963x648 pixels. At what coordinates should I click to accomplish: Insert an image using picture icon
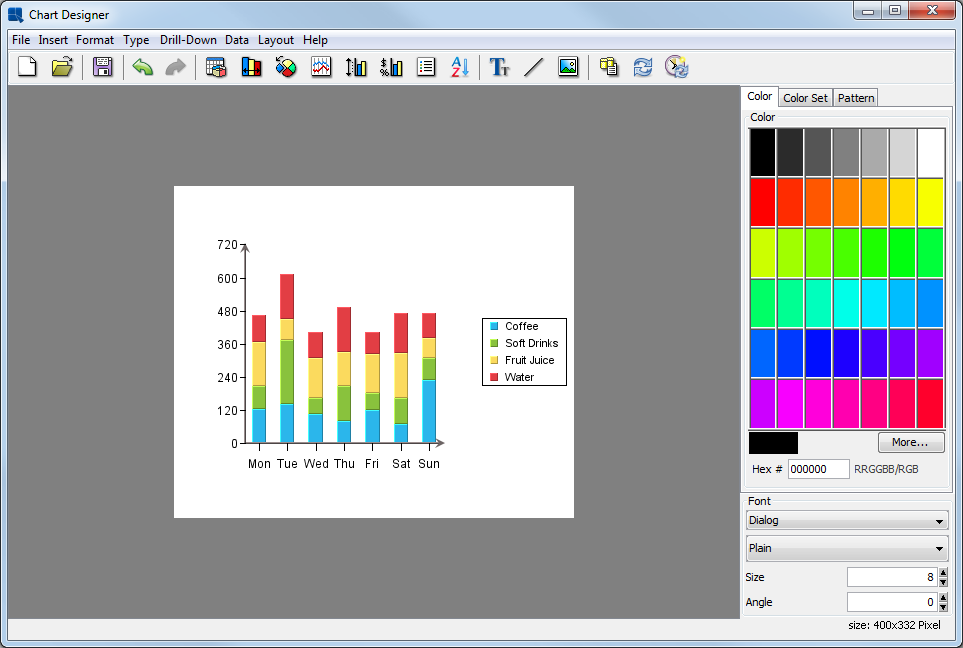click(x=568, y=67)
